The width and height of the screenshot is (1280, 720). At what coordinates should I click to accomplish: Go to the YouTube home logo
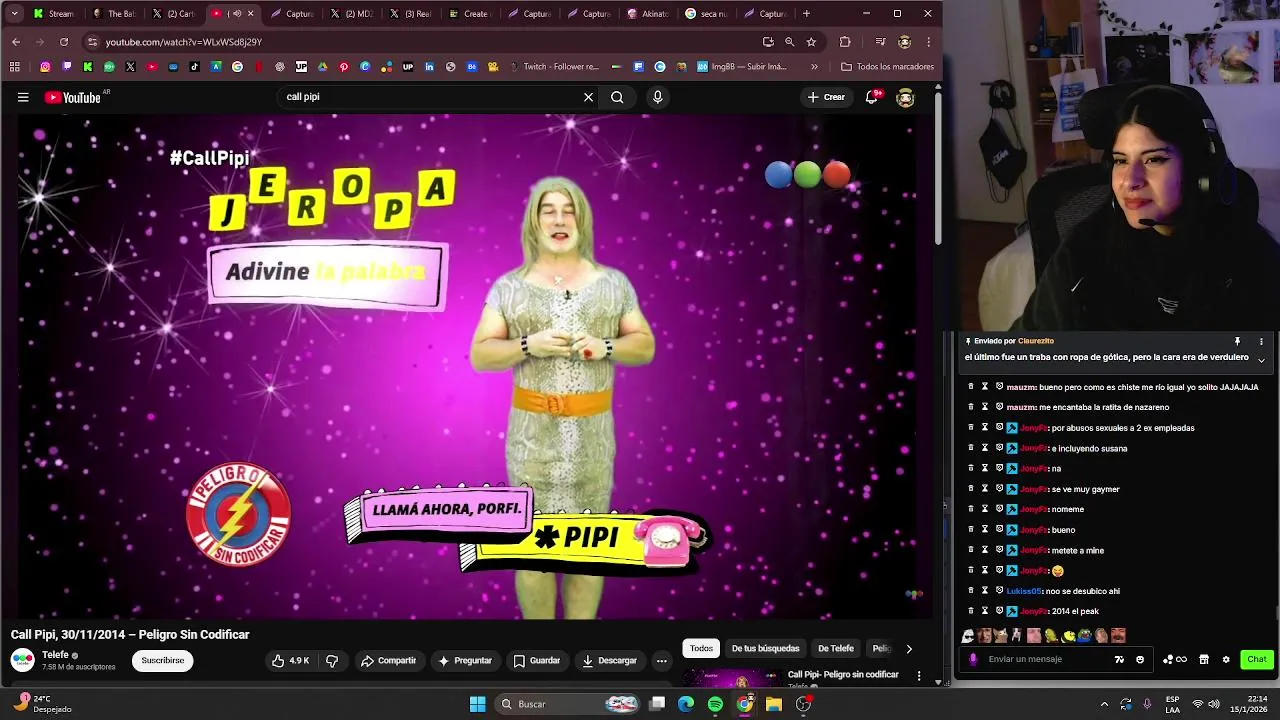tap(72, 97)
